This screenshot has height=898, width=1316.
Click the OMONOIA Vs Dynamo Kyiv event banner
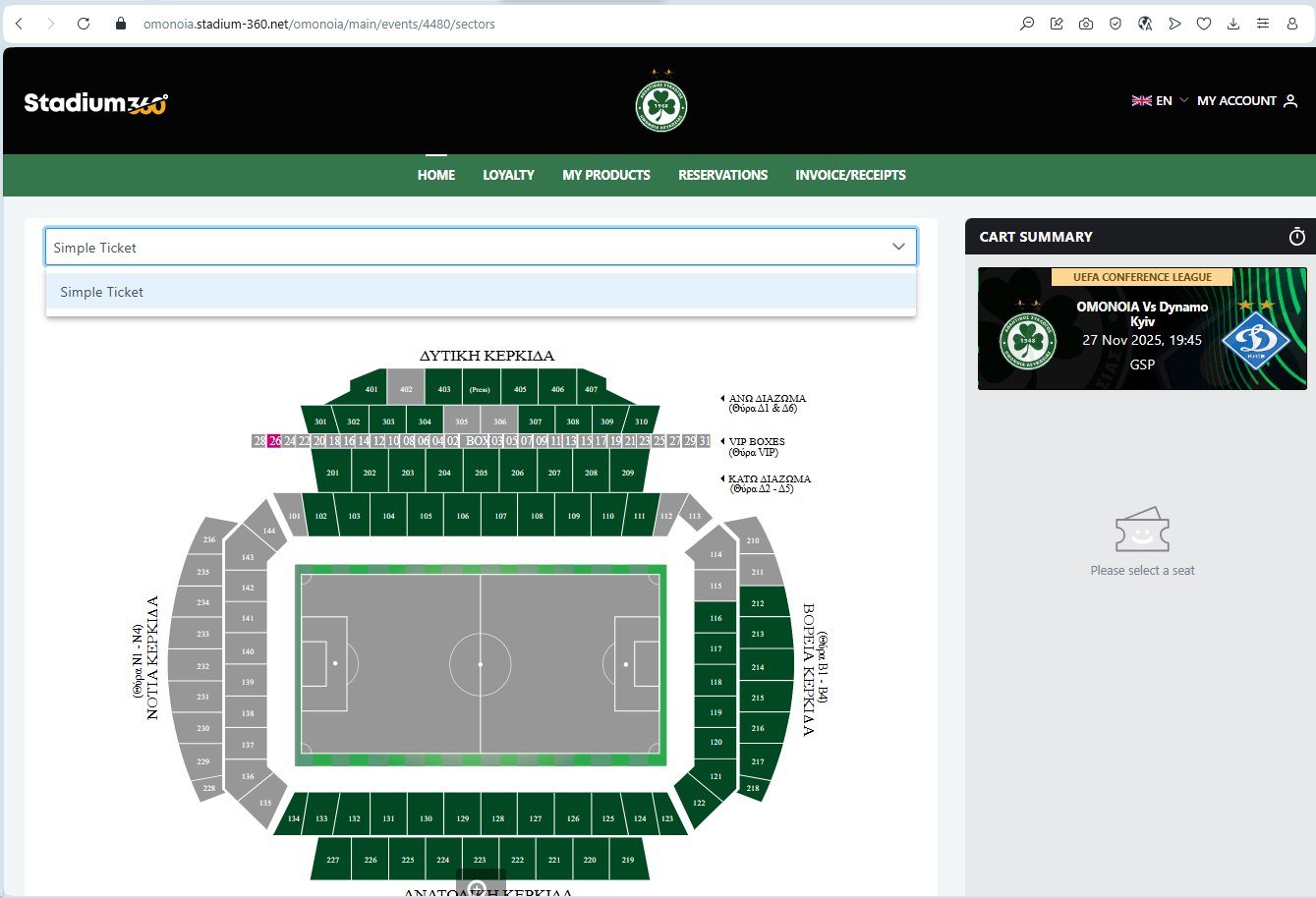tap(1142, 329)
